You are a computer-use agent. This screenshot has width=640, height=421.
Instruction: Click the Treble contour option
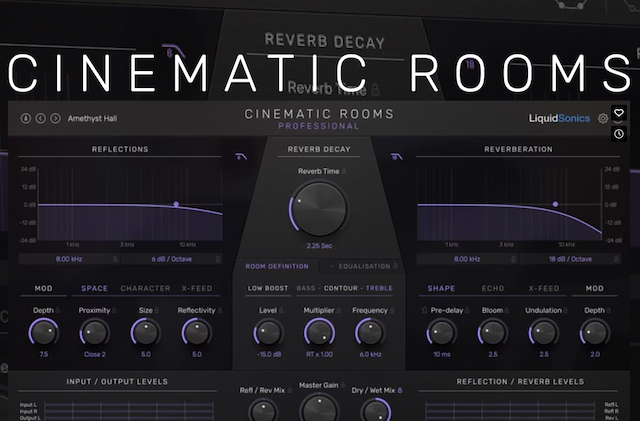pyautogui.click(x=379, y=288)
